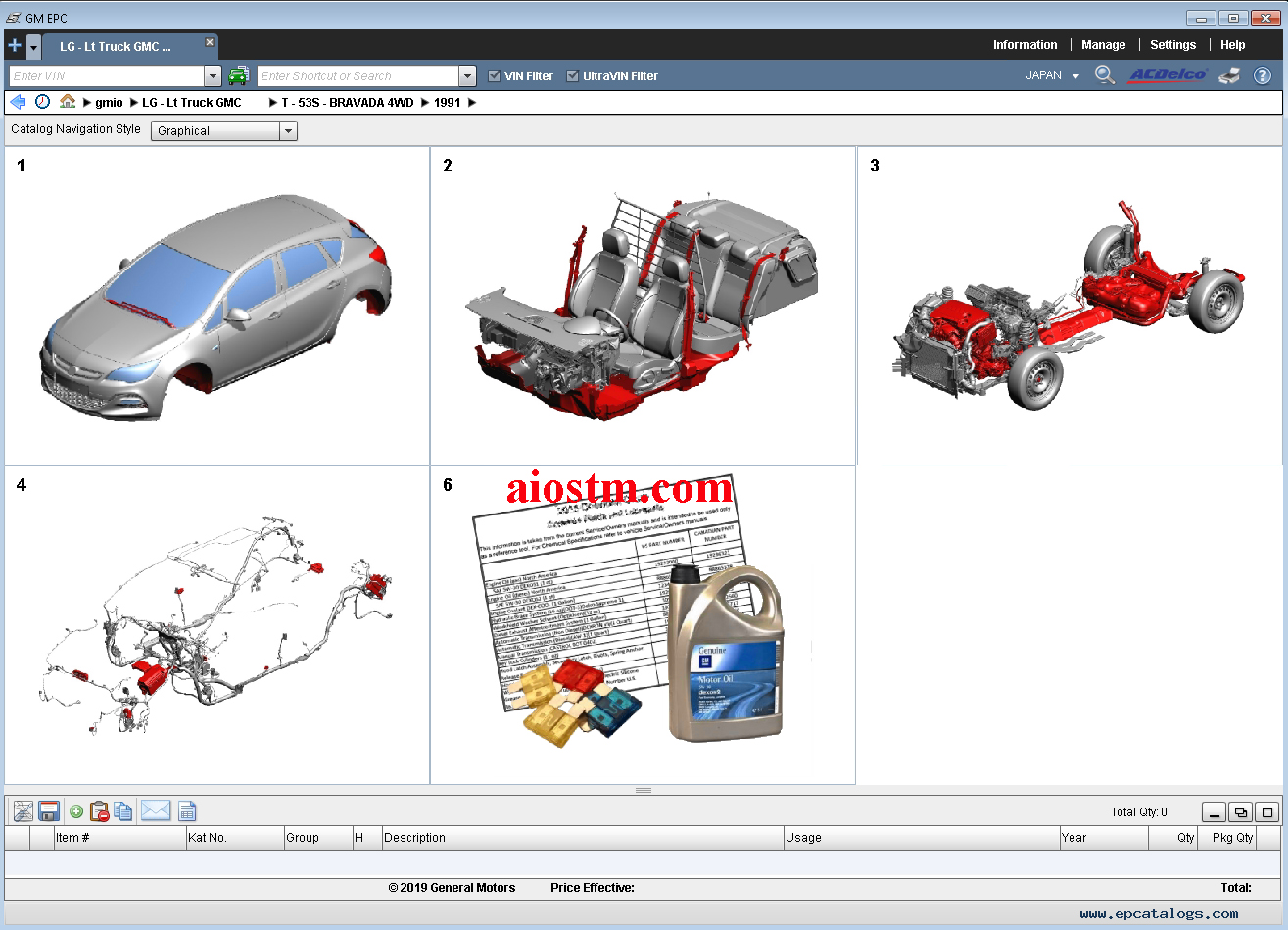The height and width of the screenshot is (930, 1288).
Task: Click the Qty column header
Action: (1173, 838)
